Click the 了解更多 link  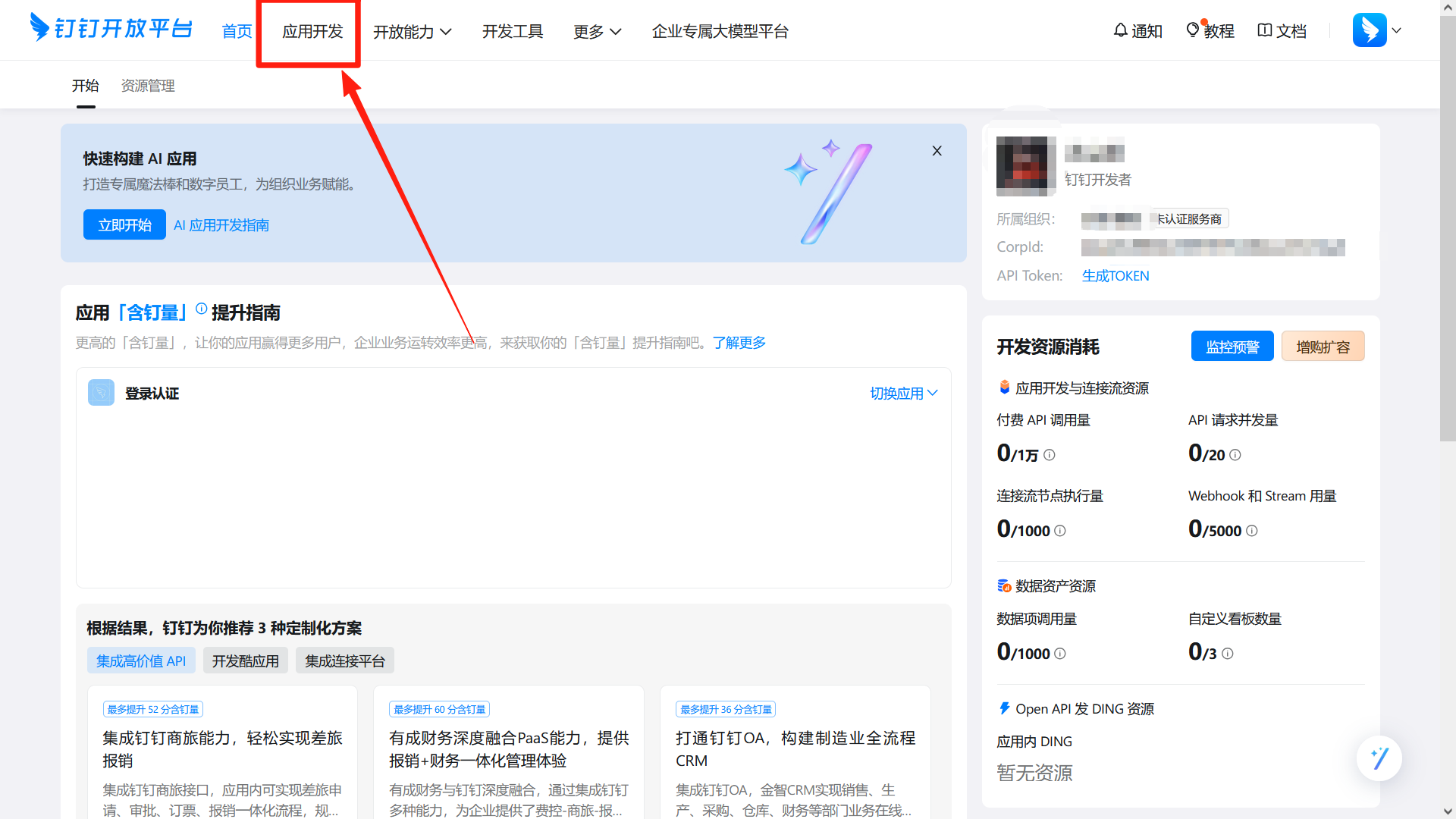click(x=739, y=343)
